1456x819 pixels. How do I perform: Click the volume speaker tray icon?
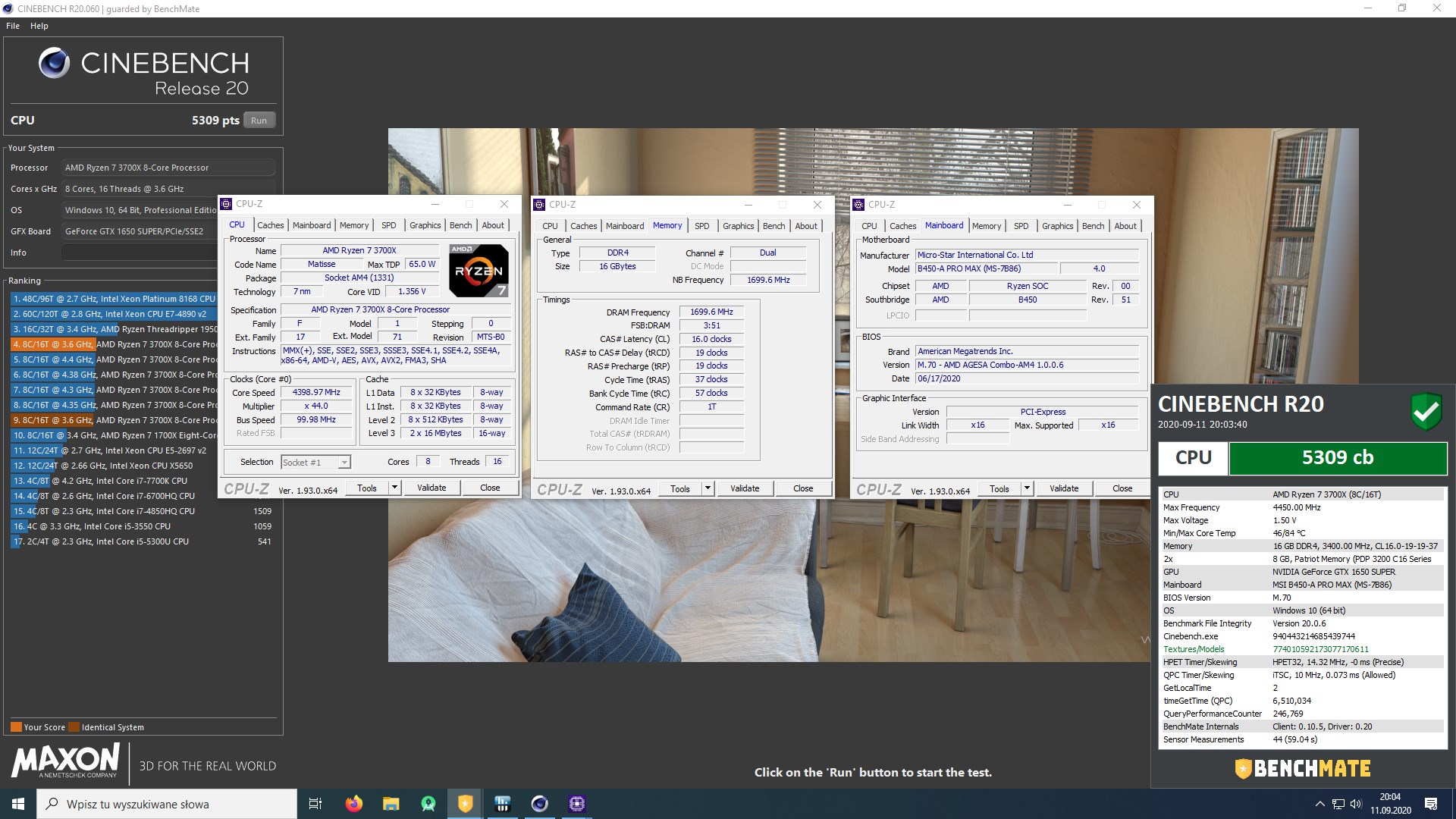1356,804
